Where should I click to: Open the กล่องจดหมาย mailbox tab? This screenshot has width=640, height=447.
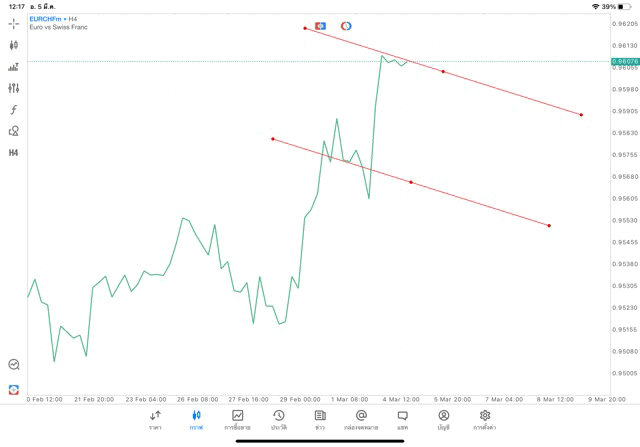[361, 419]
